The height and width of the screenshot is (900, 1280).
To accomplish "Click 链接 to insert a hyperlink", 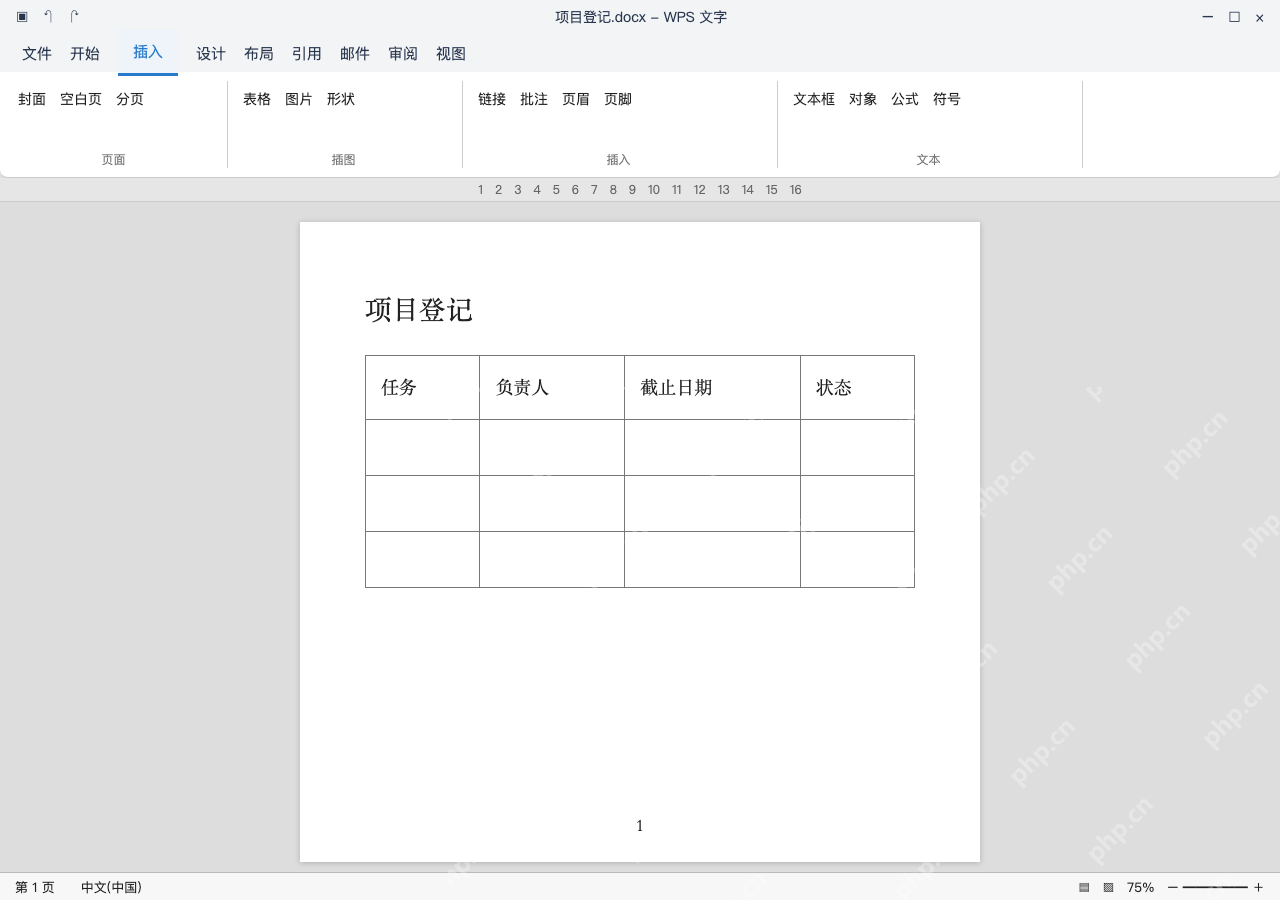I will pos(492,99).
